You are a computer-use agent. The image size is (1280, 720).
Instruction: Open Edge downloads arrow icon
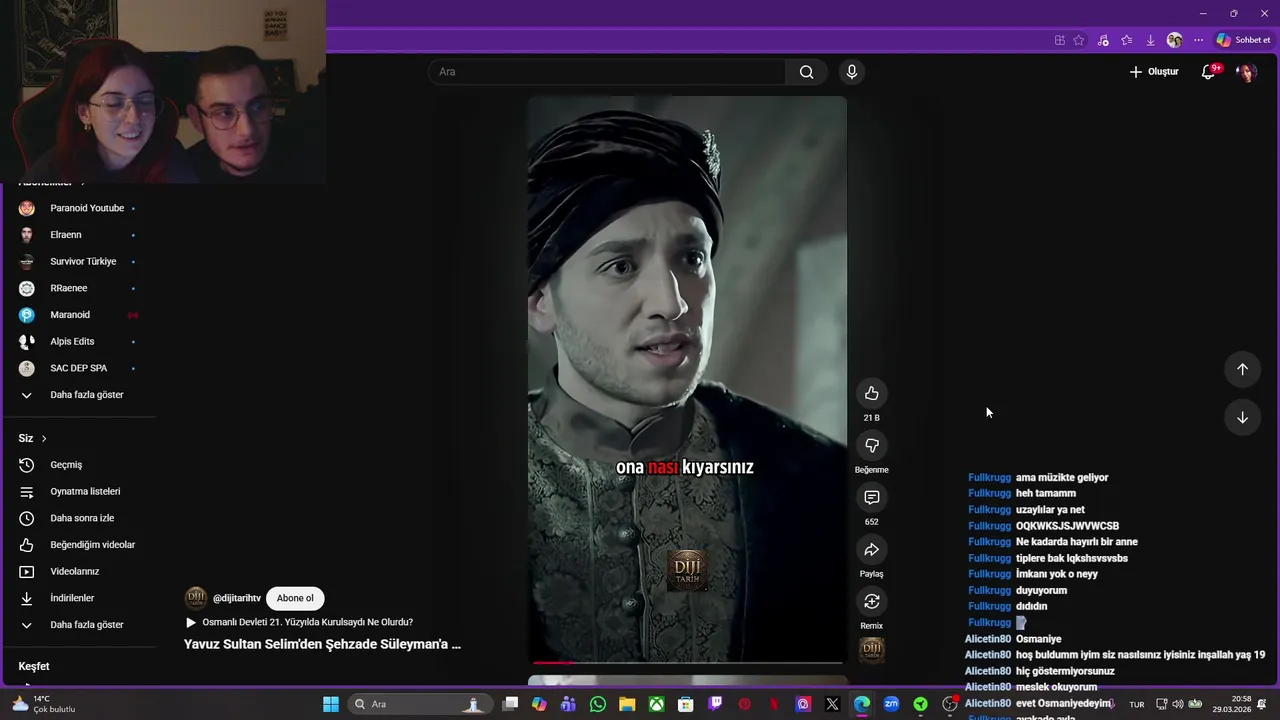tap(1151, 40)
